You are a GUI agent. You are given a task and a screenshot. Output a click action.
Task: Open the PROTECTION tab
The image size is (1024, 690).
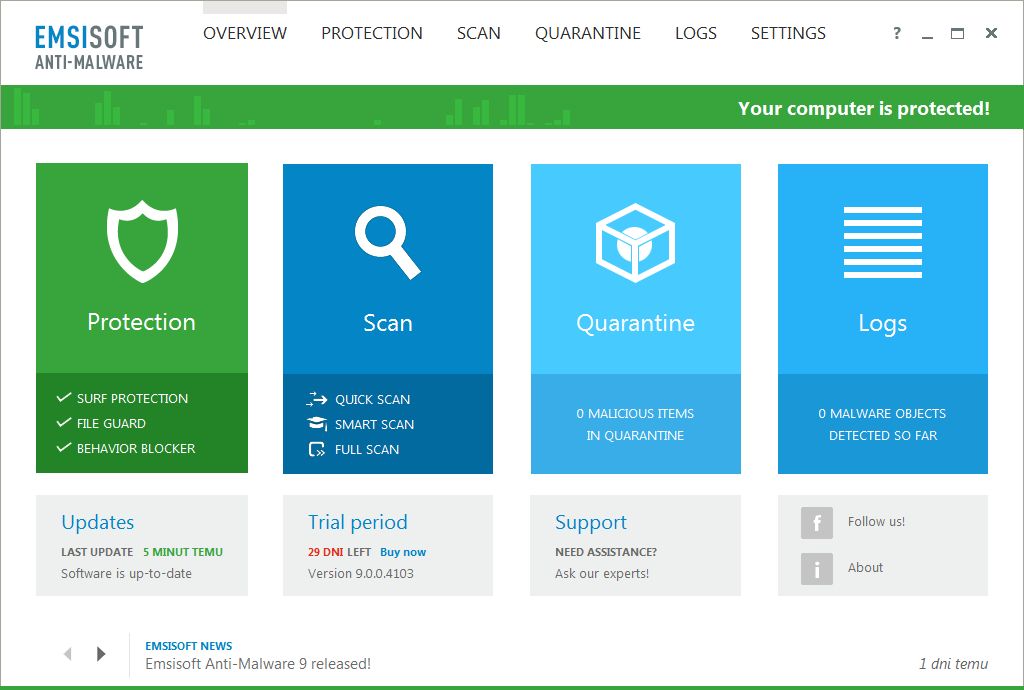(x=372, y=33)
